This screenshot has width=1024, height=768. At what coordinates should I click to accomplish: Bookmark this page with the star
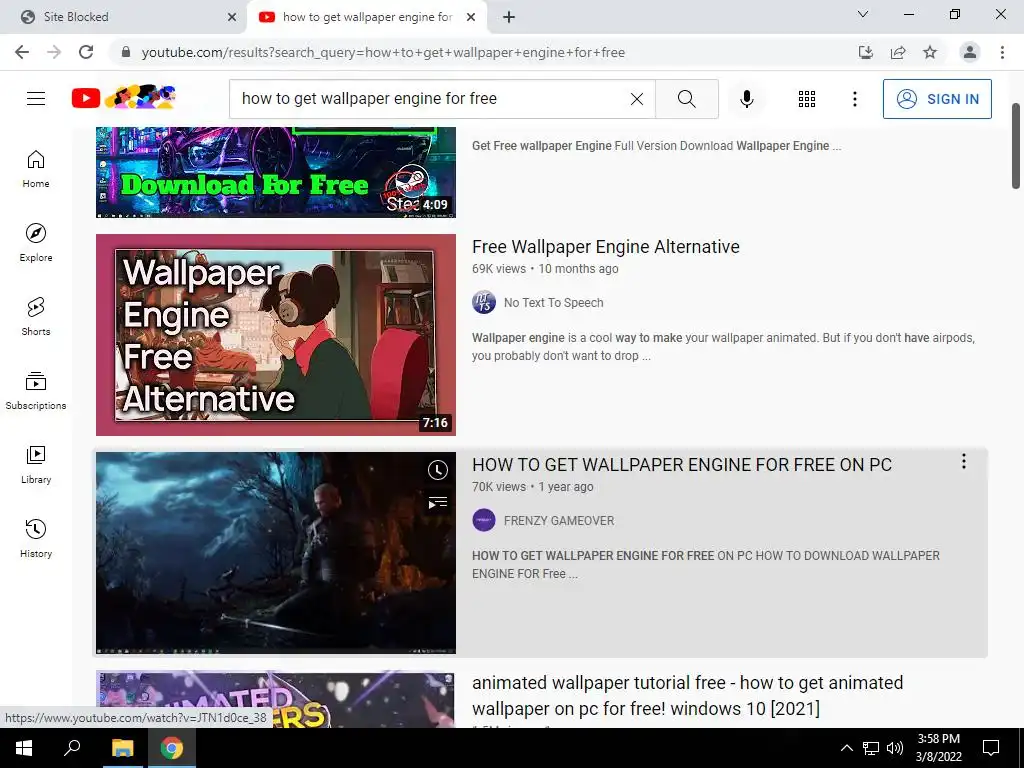pos(930,52)
